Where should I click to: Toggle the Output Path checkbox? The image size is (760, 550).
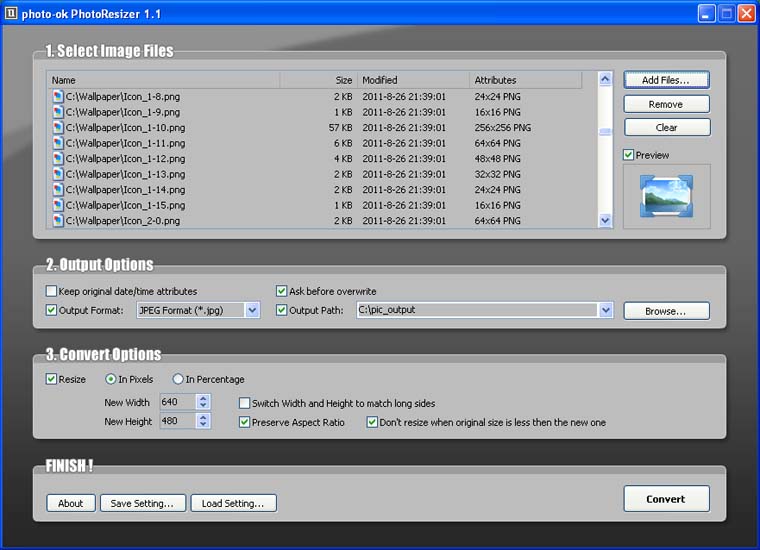point(281,310)
